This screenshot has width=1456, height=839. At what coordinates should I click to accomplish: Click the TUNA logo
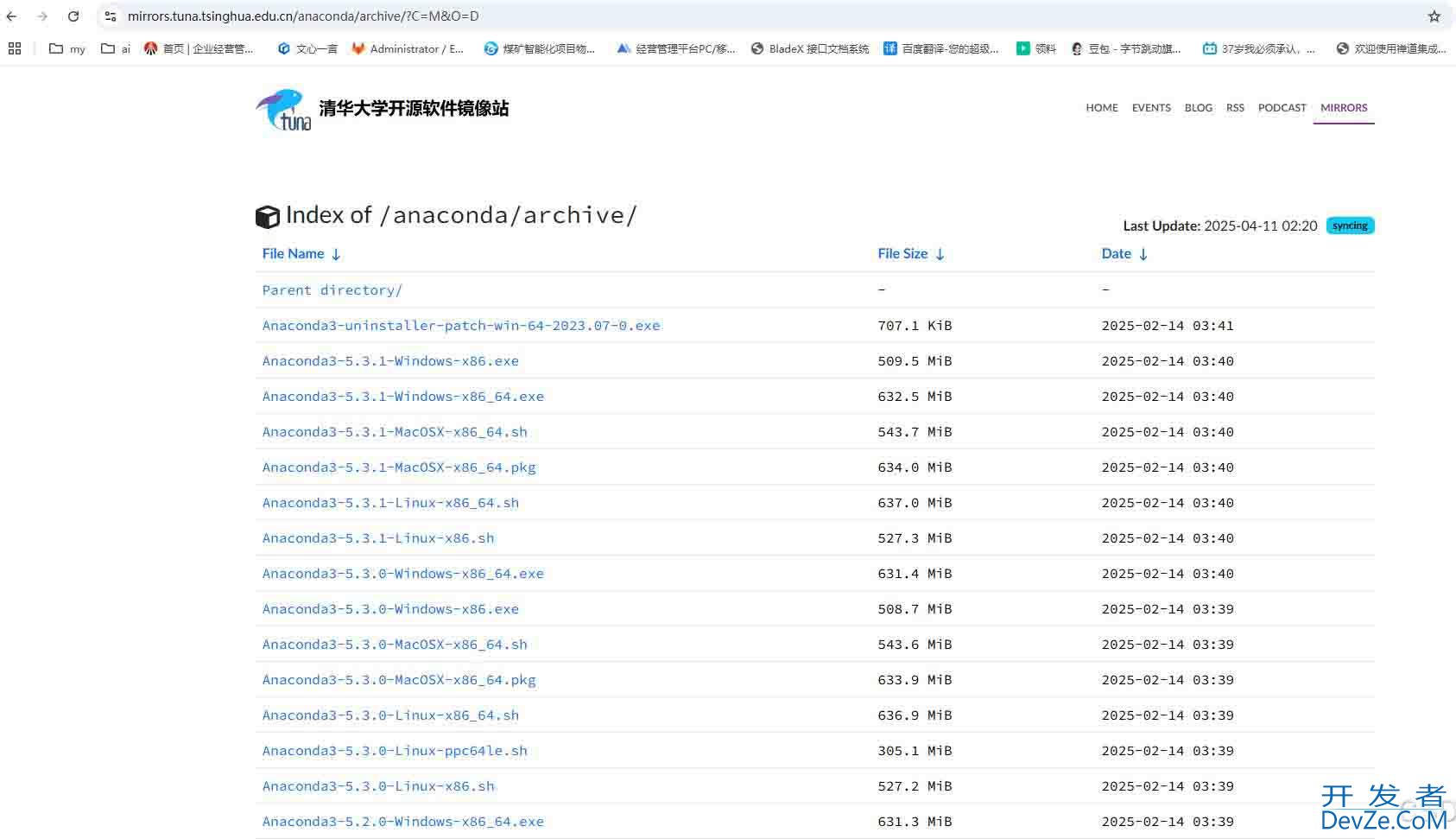[x=283, y=110]
